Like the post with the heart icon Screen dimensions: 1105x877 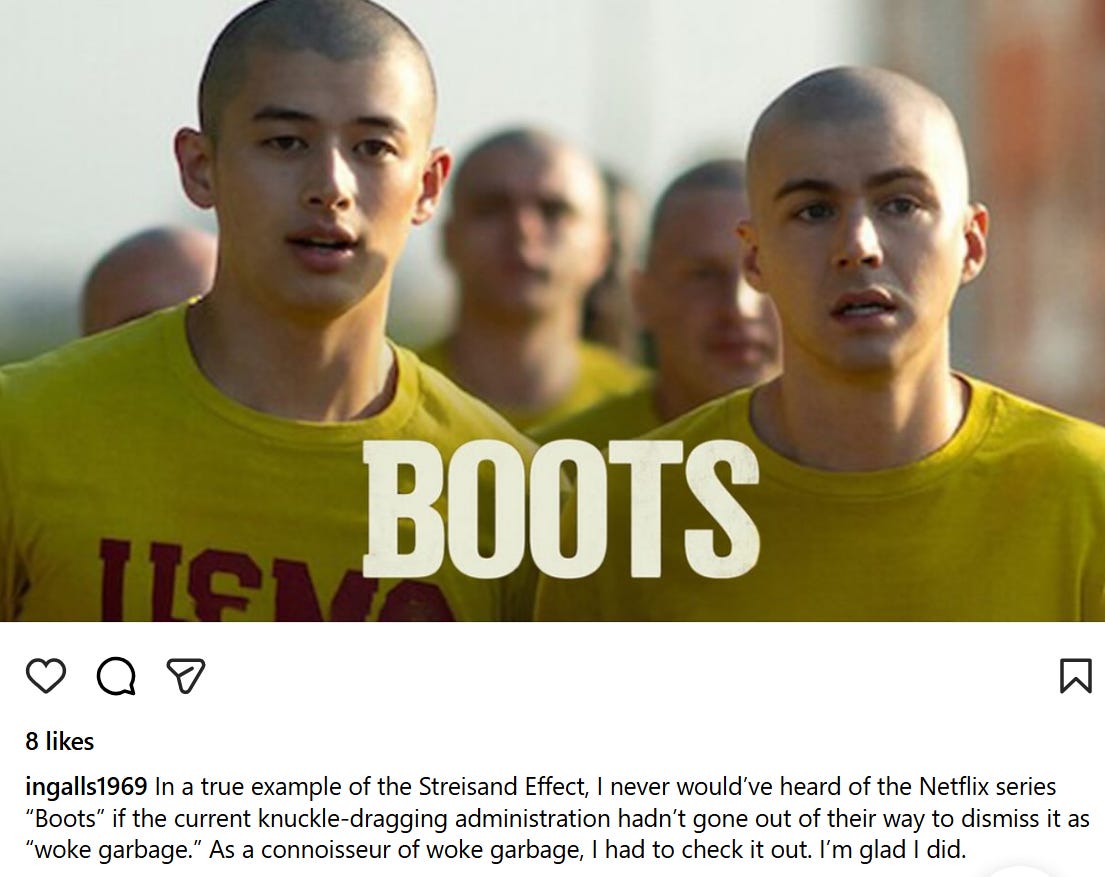tap(46, 676)
